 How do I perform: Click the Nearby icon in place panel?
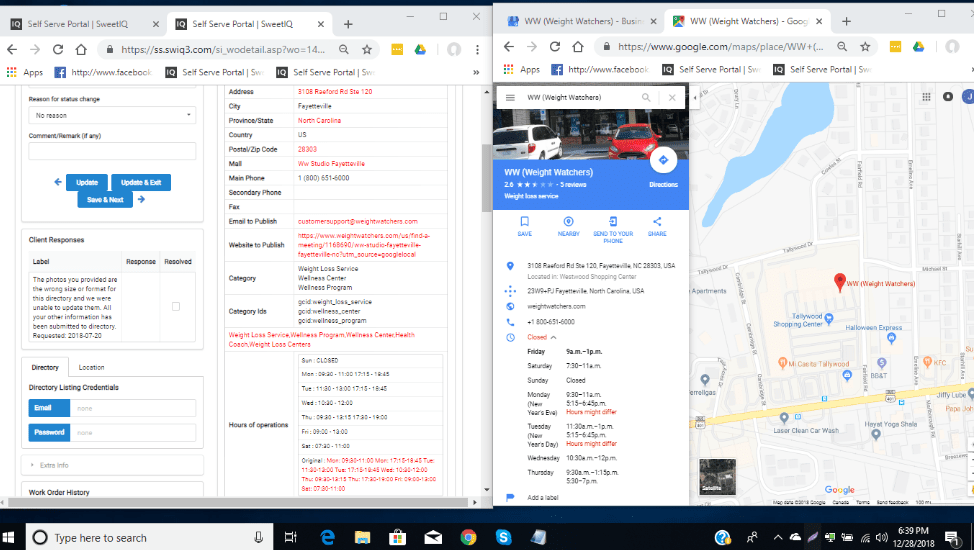click(x=568, y=222)
